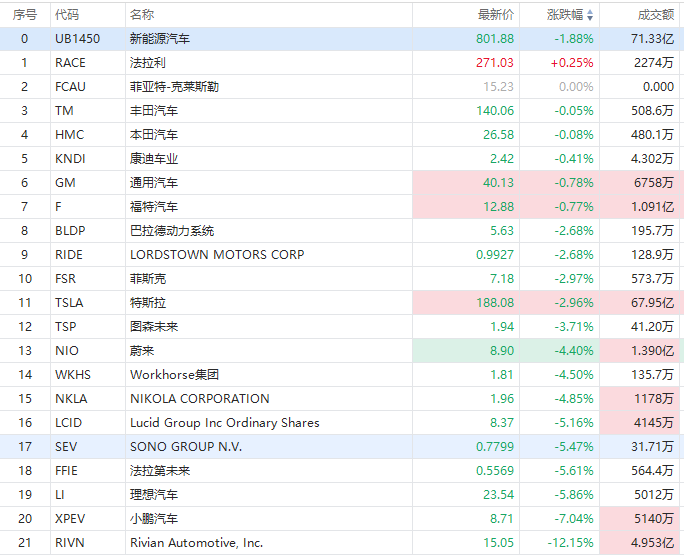Select the 法拉利 stock name
This screenshot has height=558, width=684.
click(x=148, y=63)
